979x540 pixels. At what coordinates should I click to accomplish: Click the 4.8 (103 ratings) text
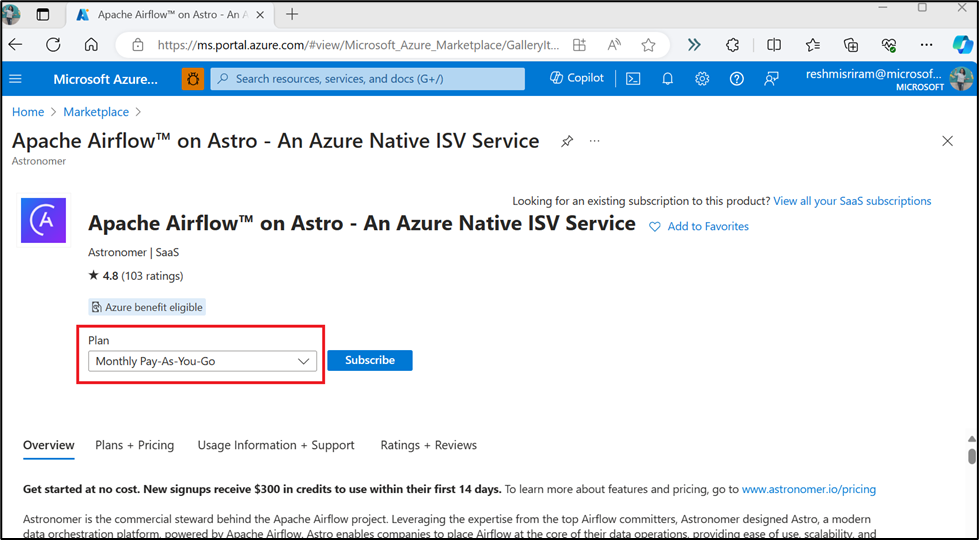[x=135, y=276]
